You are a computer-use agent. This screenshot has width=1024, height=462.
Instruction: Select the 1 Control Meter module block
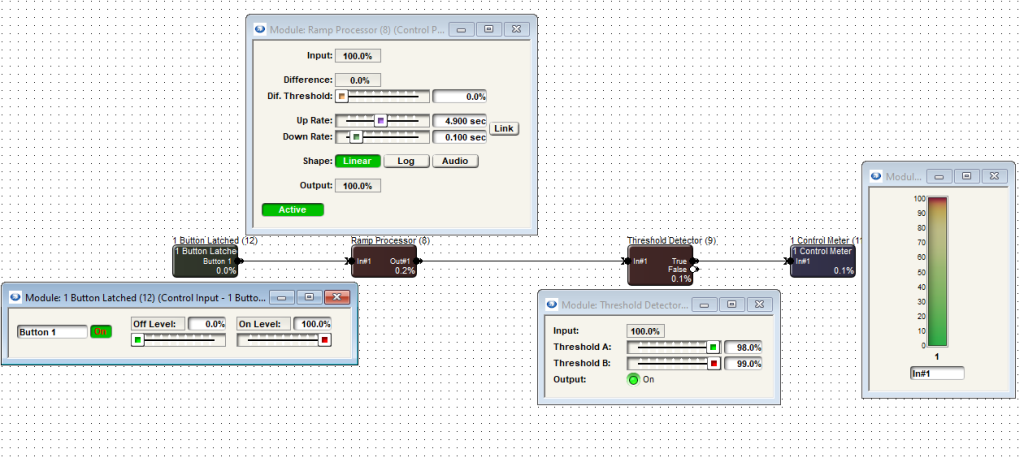coord(822,262)
